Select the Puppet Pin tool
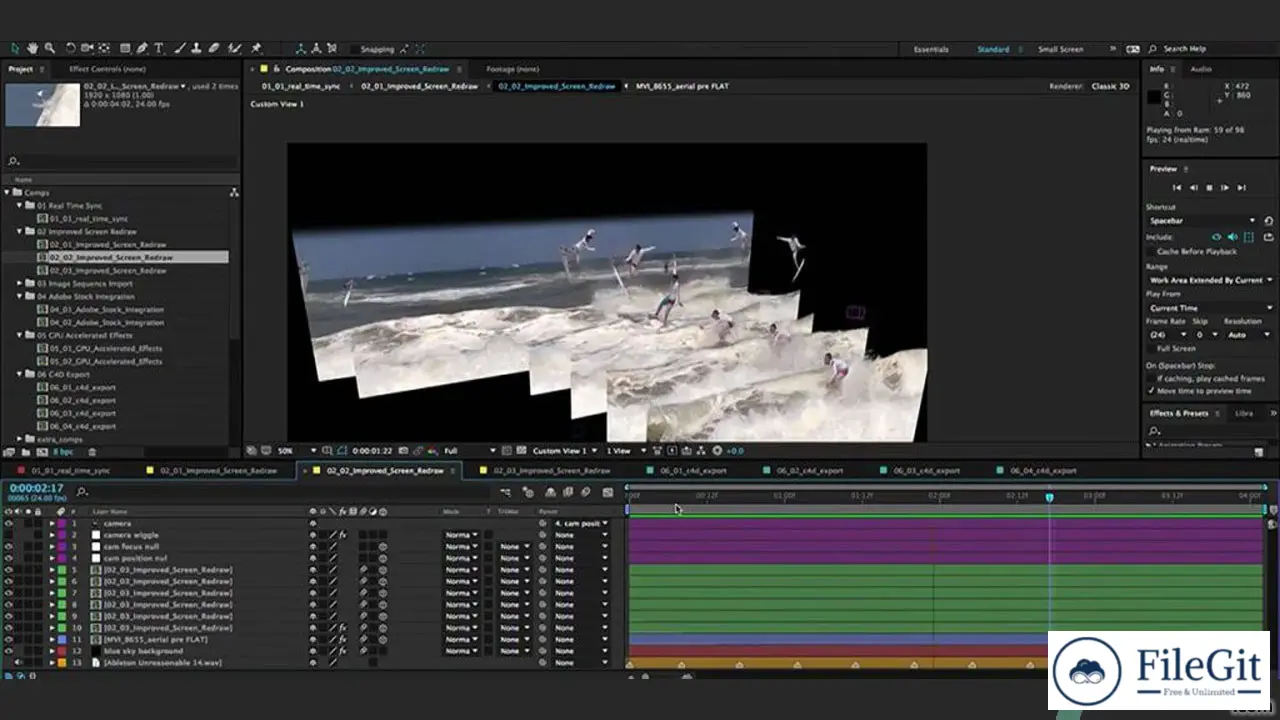The width and height of the screenshot is (1280, 720). point(256,48)
